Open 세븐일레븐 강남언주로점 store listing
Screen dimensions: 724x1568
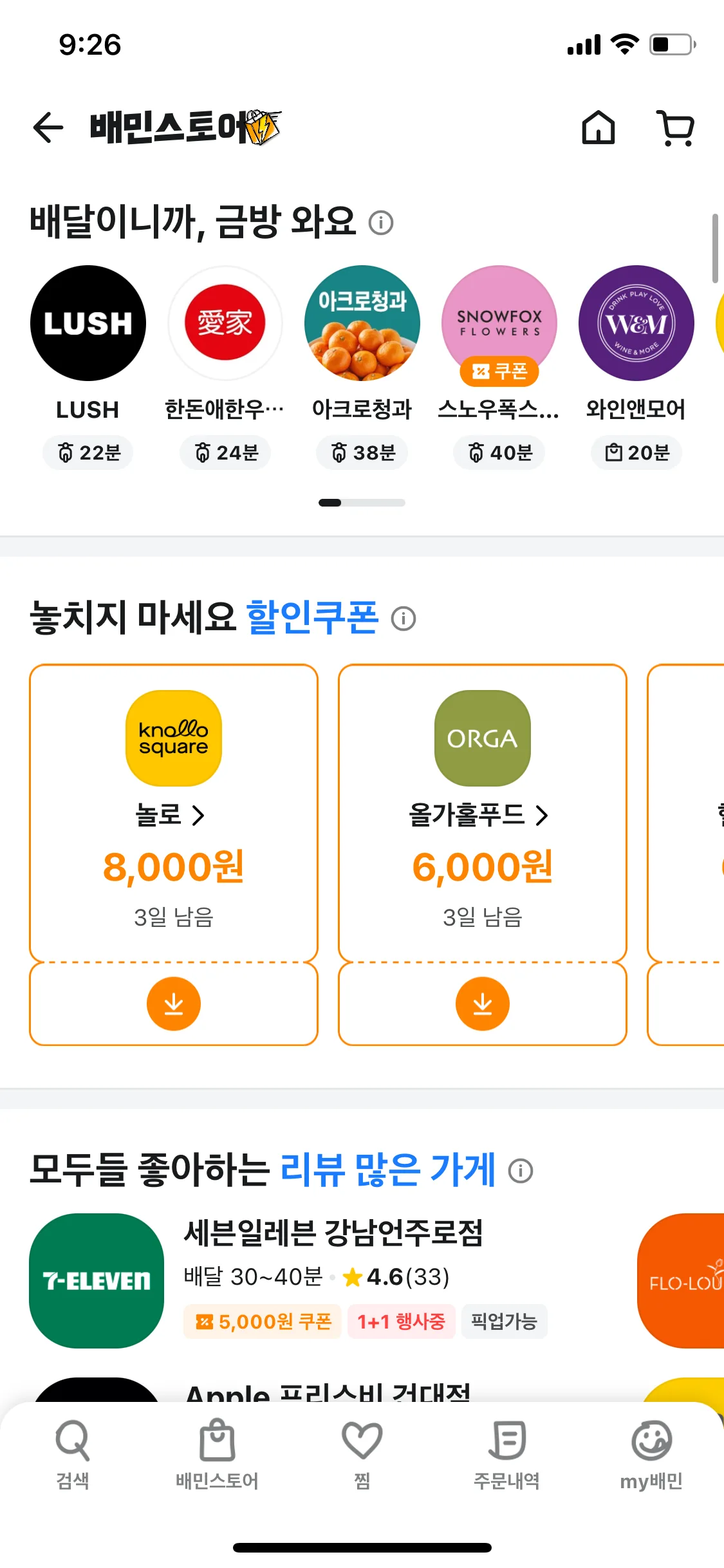[333, 1233]
